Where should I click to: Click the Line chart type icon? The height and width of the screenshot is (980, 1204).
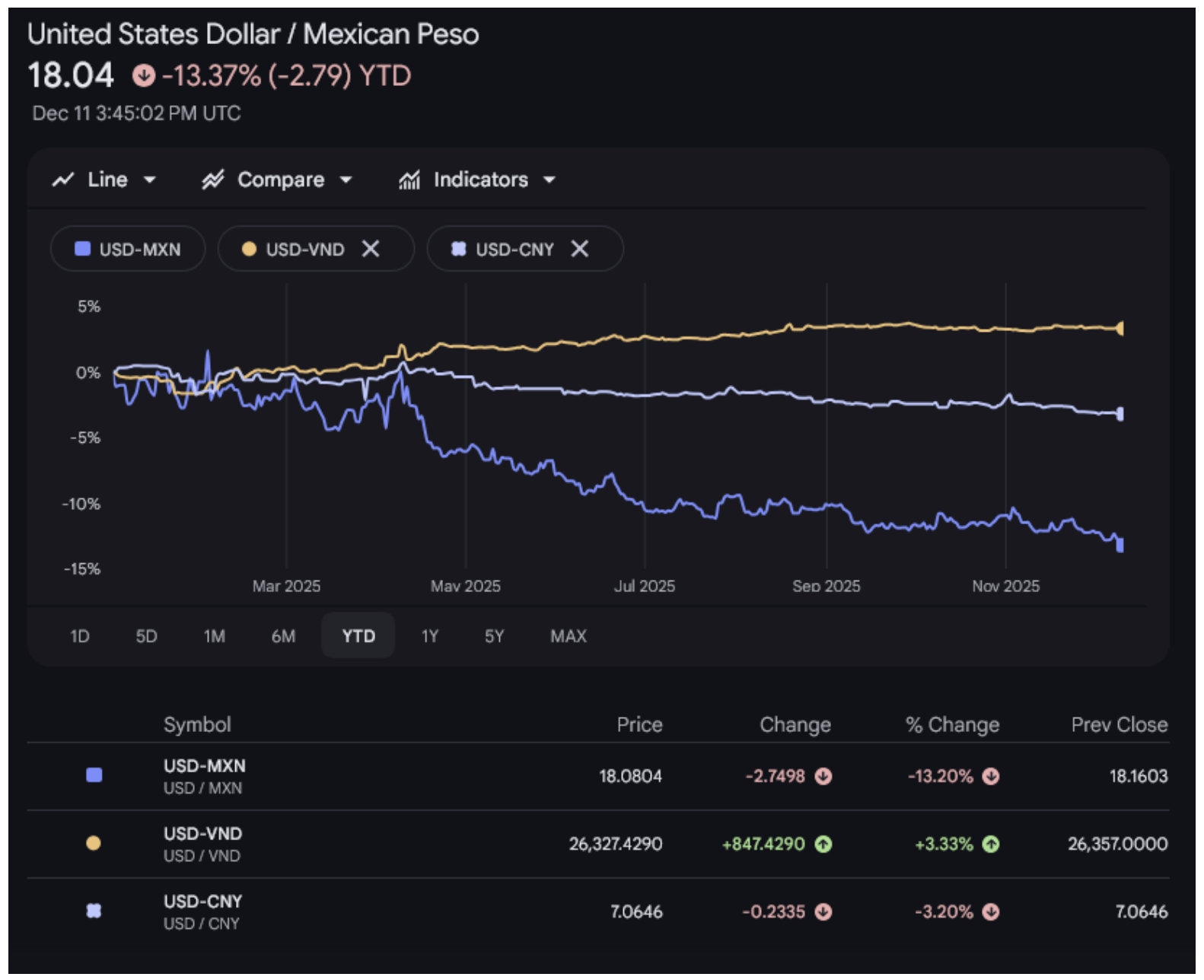tap(63, 180)
